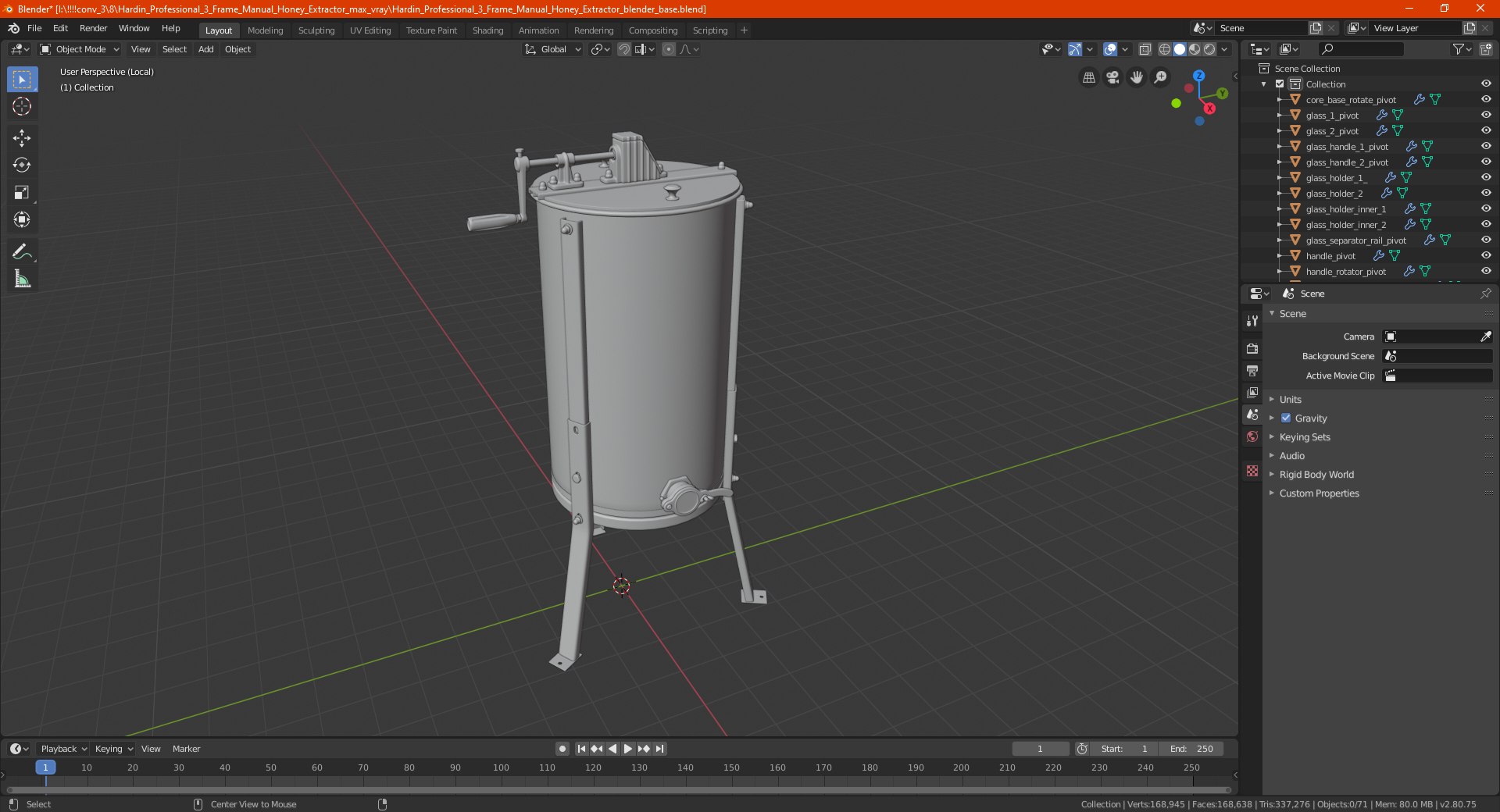Hide glass_handle_1_pivot visibility eye
This screenshot has width=1500, height=812.
(1486, 146)
